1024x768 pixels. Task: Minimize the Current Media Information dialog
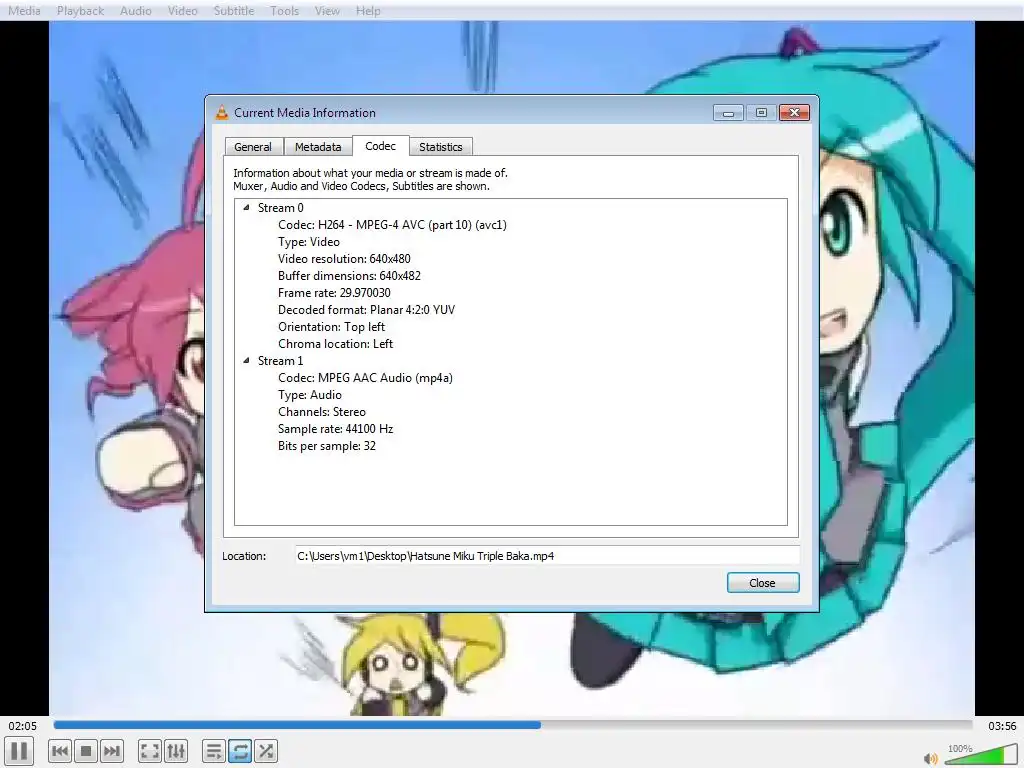(728, 113)
